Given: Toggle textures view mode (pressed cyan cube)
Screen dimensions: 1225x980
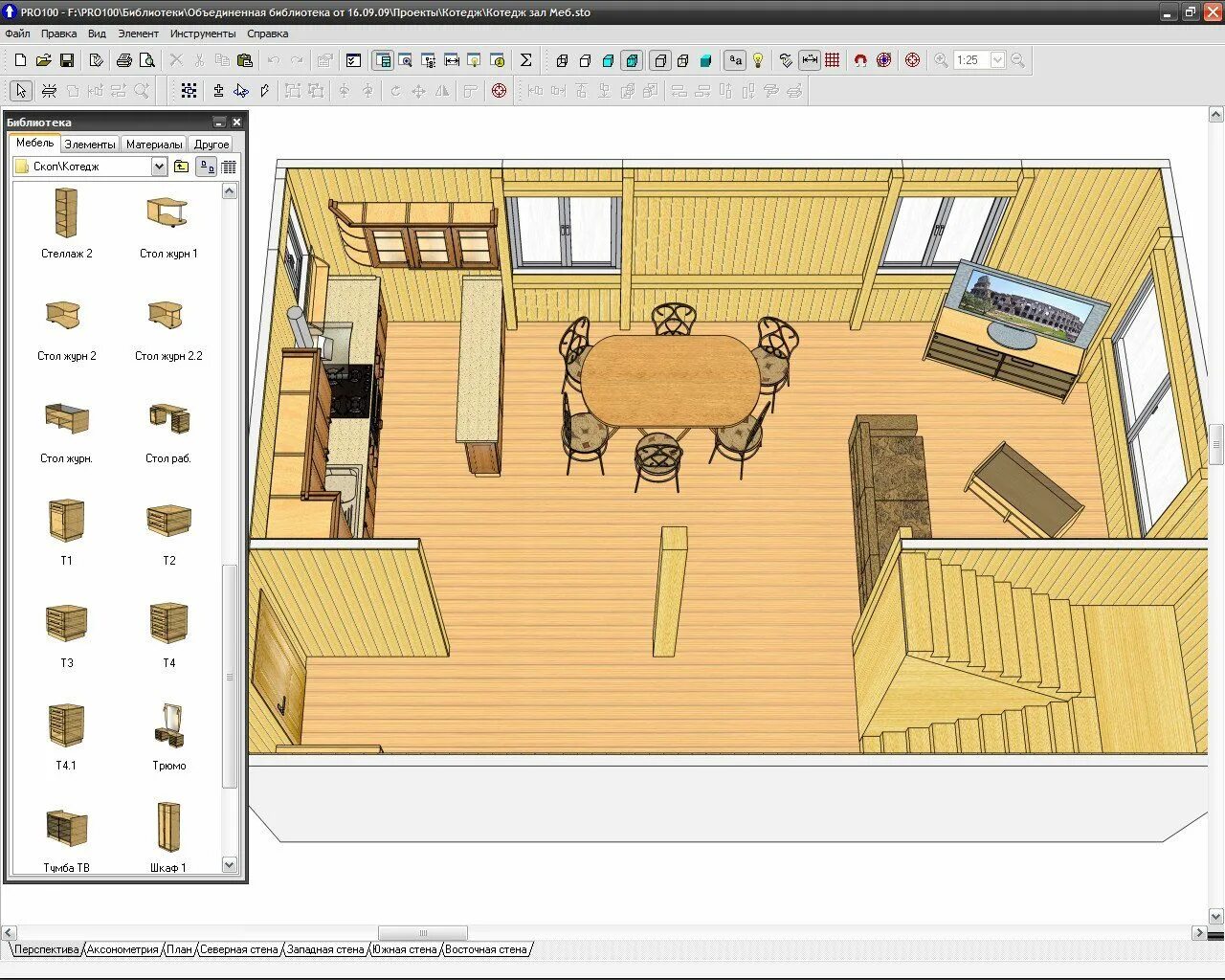Looking at the screenshot, I should coord(632,60).
